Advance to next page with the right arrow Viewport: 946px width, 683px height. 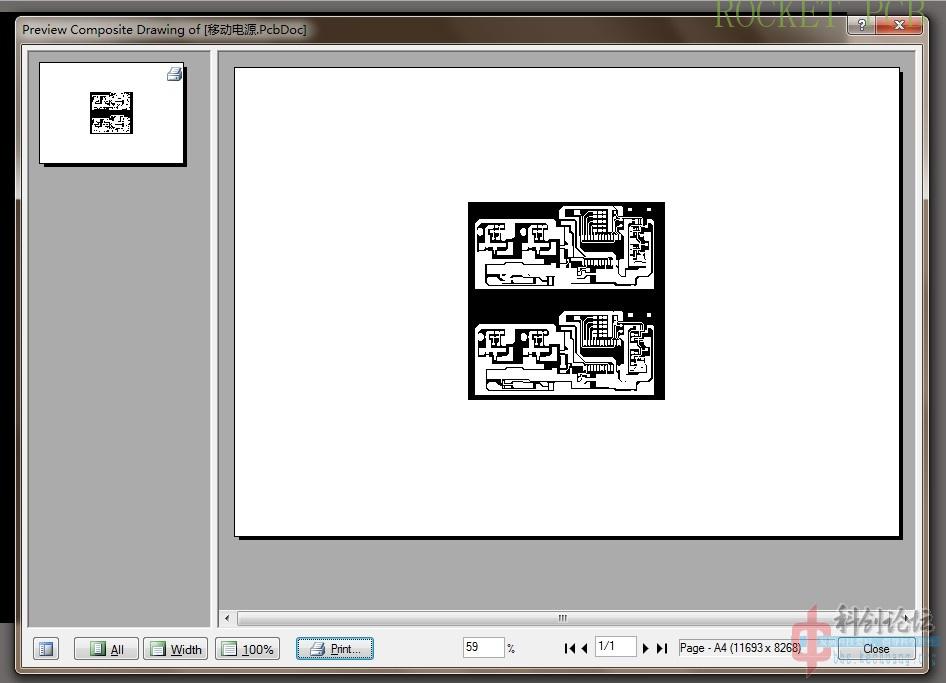(x=646, y=648)
